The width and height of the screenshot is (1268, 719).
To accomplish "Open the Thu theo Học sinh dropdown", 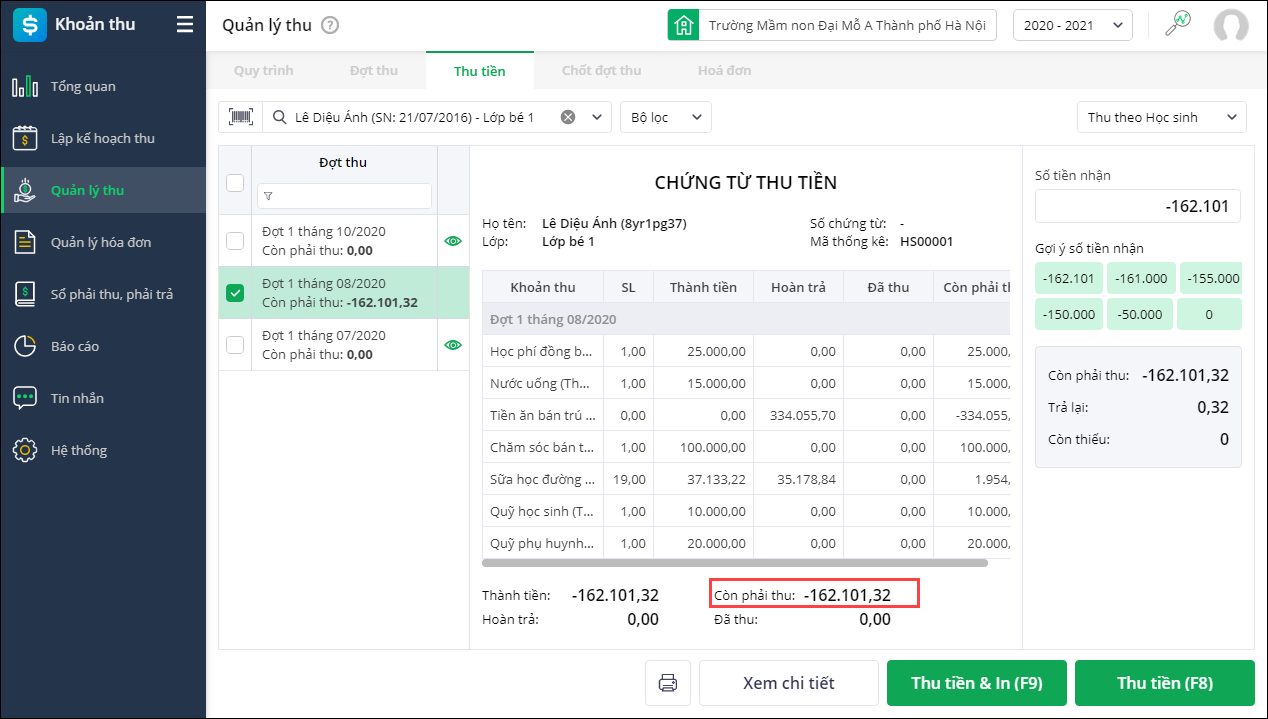I will click(1161, 117).
